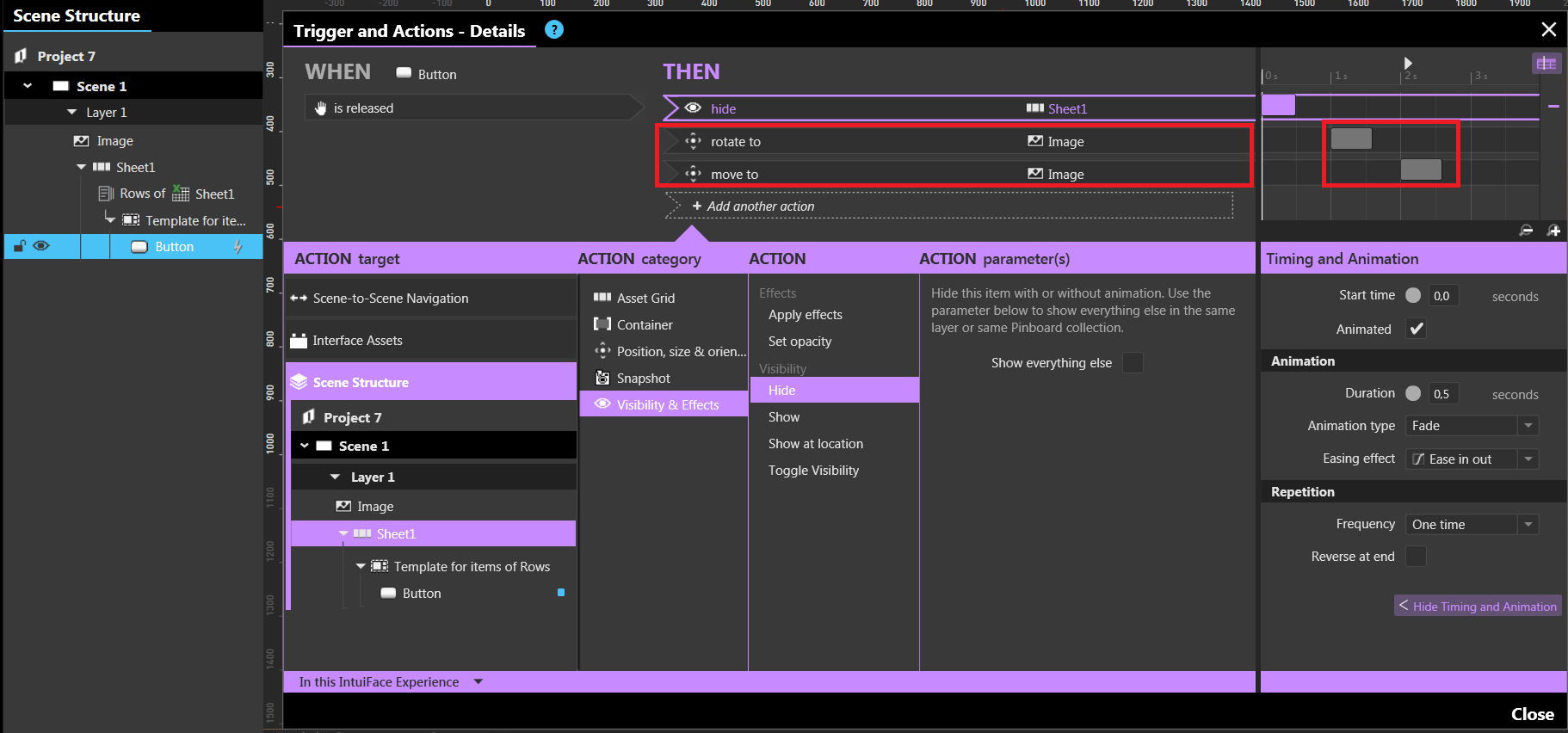Select Hide action
The image size is (1568, 733).
[834, 390]
